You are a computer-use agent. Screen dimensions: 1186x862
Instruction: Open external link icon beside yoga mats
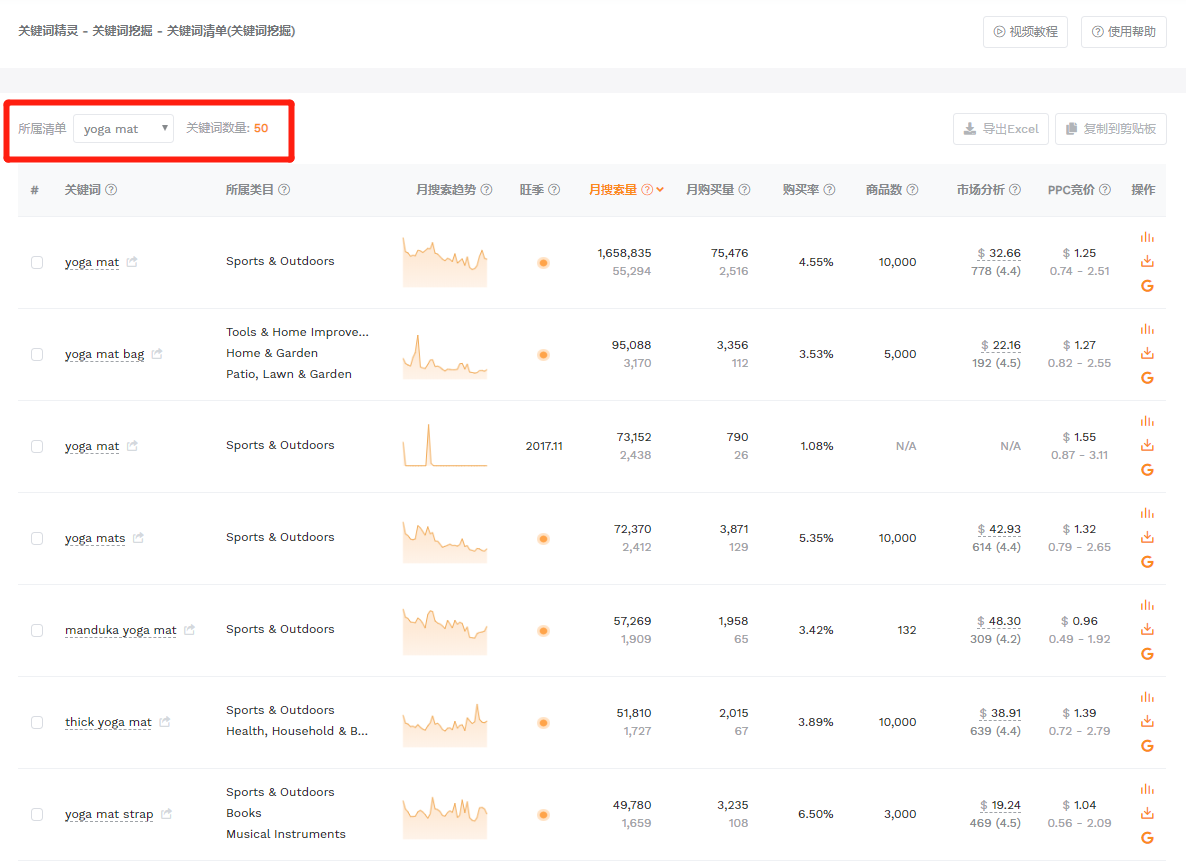[138, 538]
